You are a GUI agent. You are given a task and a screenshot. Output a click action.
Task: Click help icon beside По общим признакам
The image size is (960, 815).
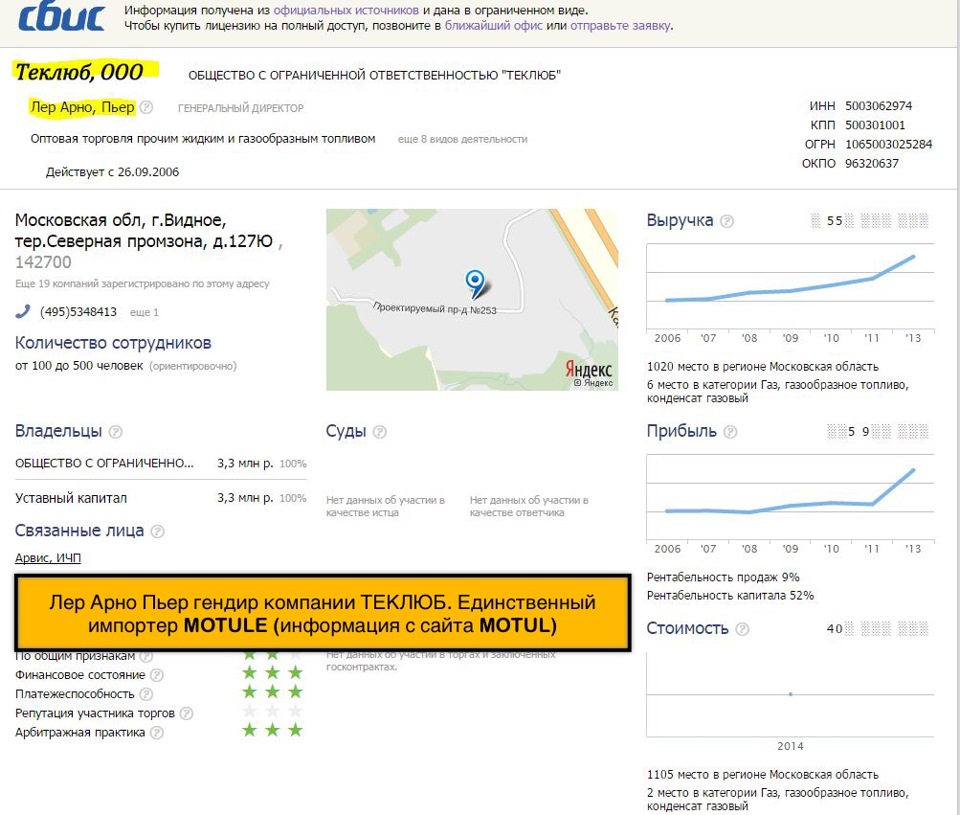click(x=146, y=656)
